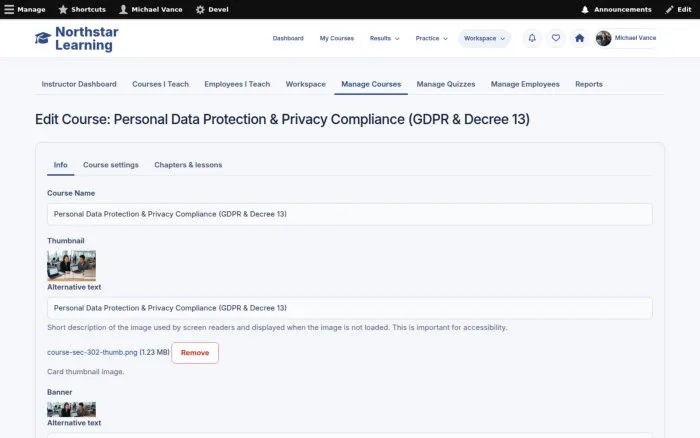Image resolution: width=700 pixels, height=438 pixels.
Task: Click the Edit Course page heading
Action: [x=282, y=119]
